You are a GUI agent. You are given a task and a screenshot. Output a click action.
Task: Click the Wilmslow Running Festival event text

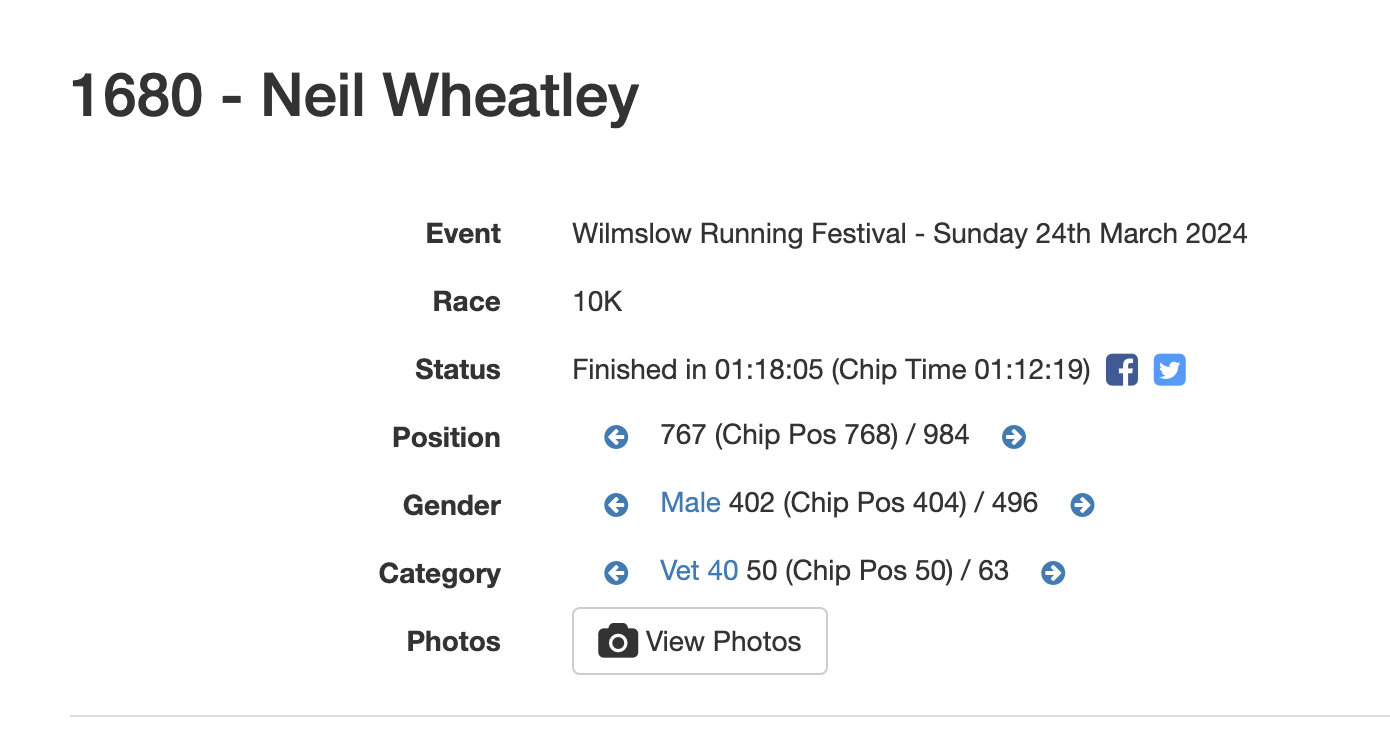(x=739, y=234)
